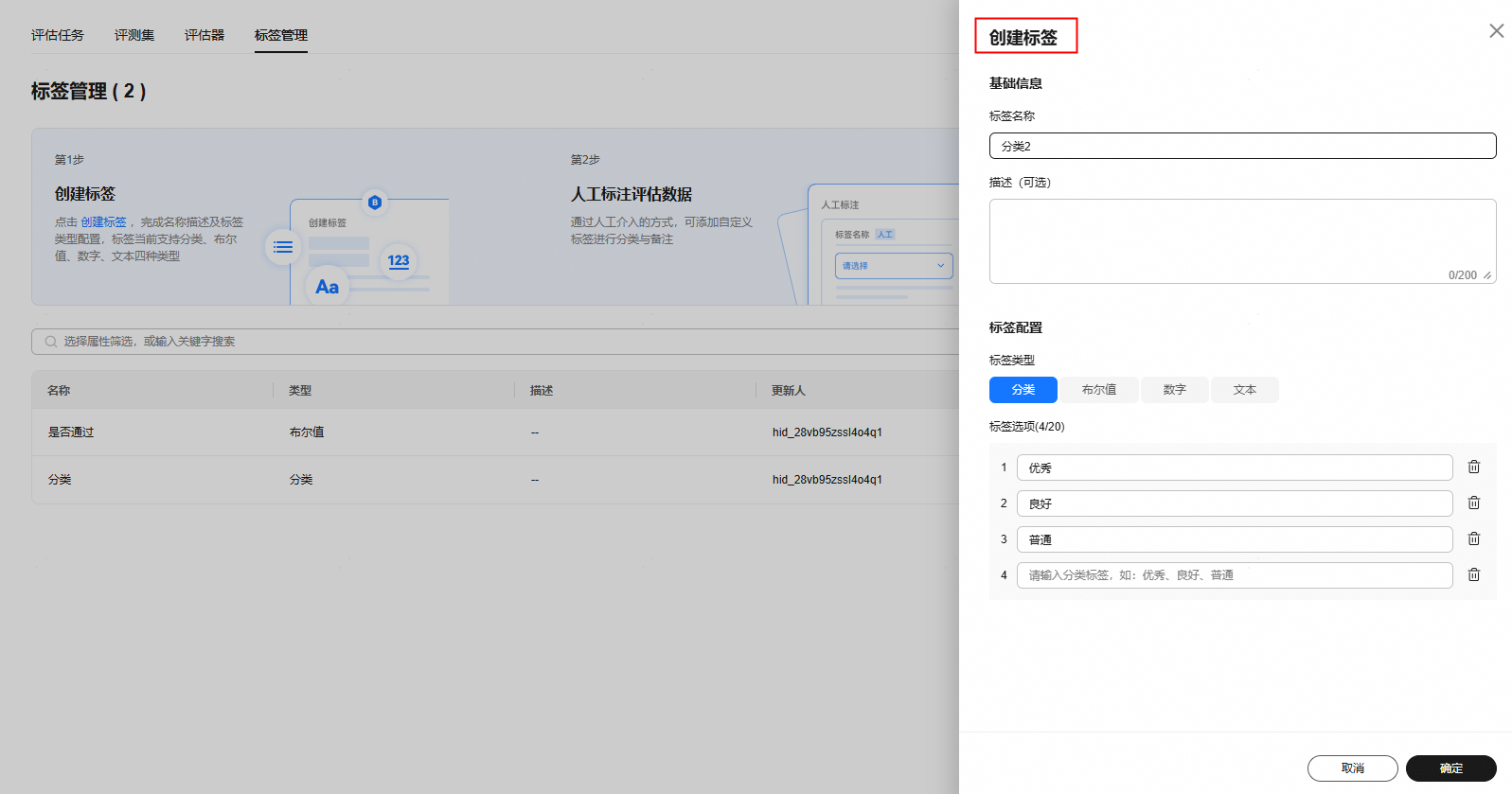The image size is (1512, 794).
Task: Close the 创建标签 panel with X icon
Action: [x=1496, y=31]
